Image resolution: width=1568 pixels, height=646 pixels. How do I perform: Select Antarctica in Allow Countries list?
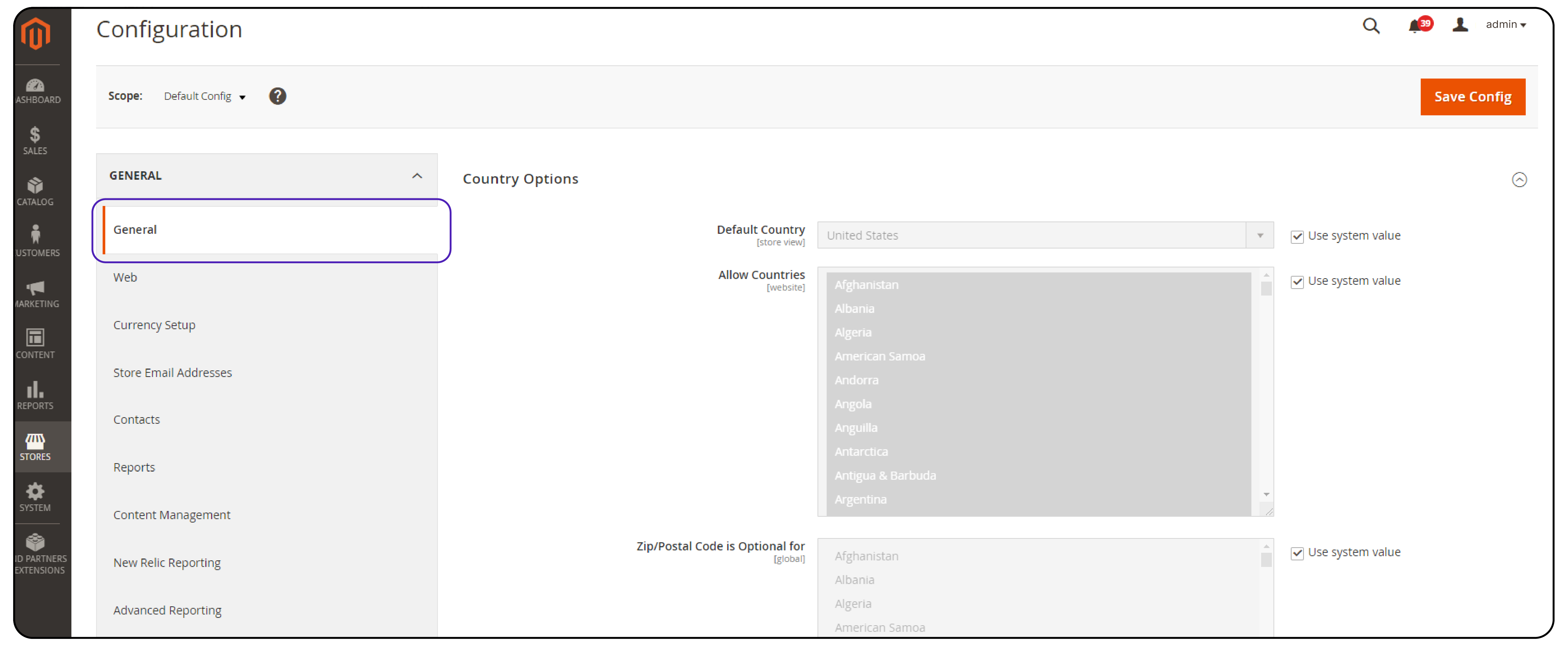(x=1039, y=452)
